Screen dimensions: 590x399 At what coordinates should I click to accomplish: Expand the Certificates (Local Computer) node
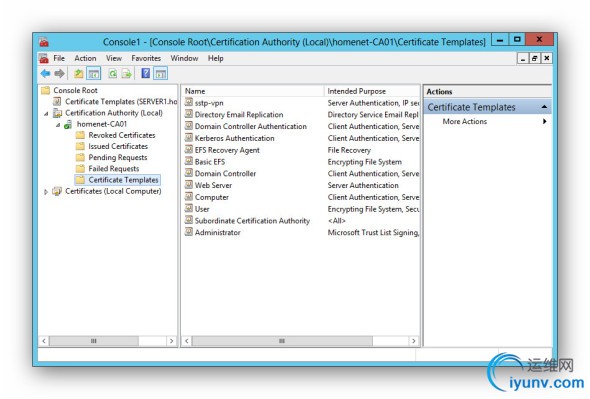click(x=46, y=192)
